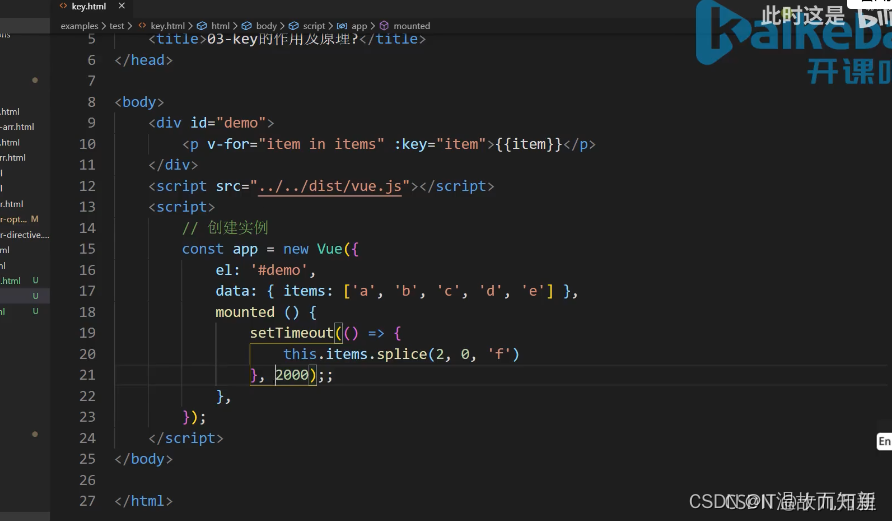Screen dimensions: 892x521
Task: Select the key.html editor tab
Action: click(92, 6)
